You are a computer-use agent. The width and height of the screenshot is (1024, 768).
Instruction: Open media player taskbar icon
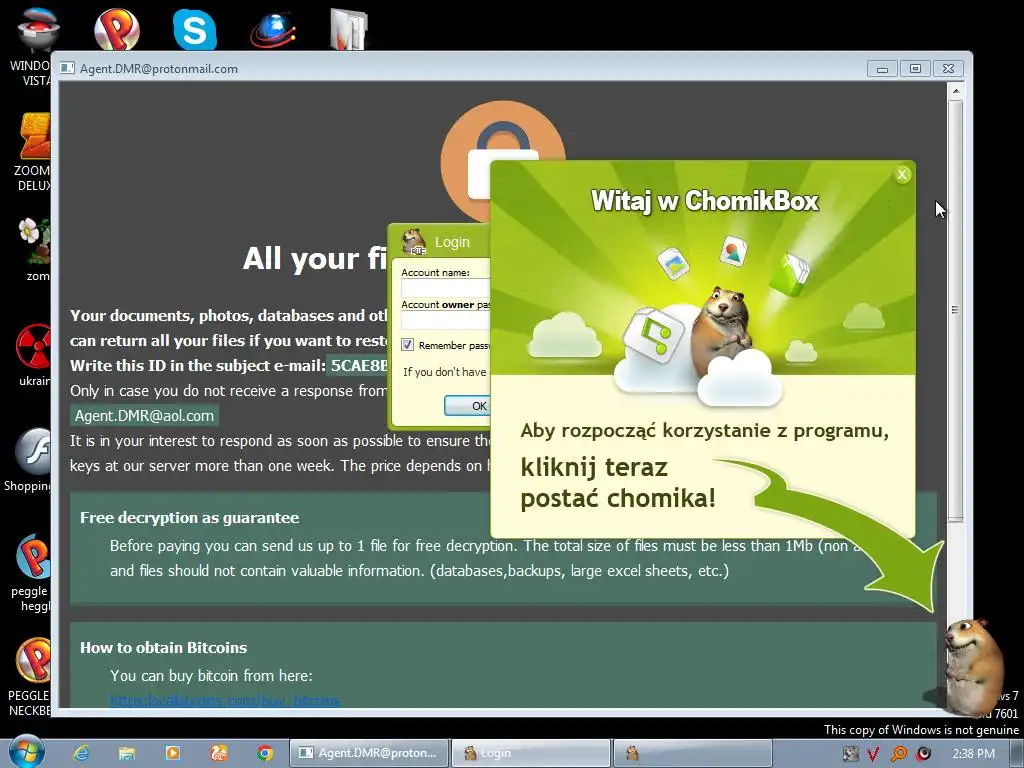[172, 753]
